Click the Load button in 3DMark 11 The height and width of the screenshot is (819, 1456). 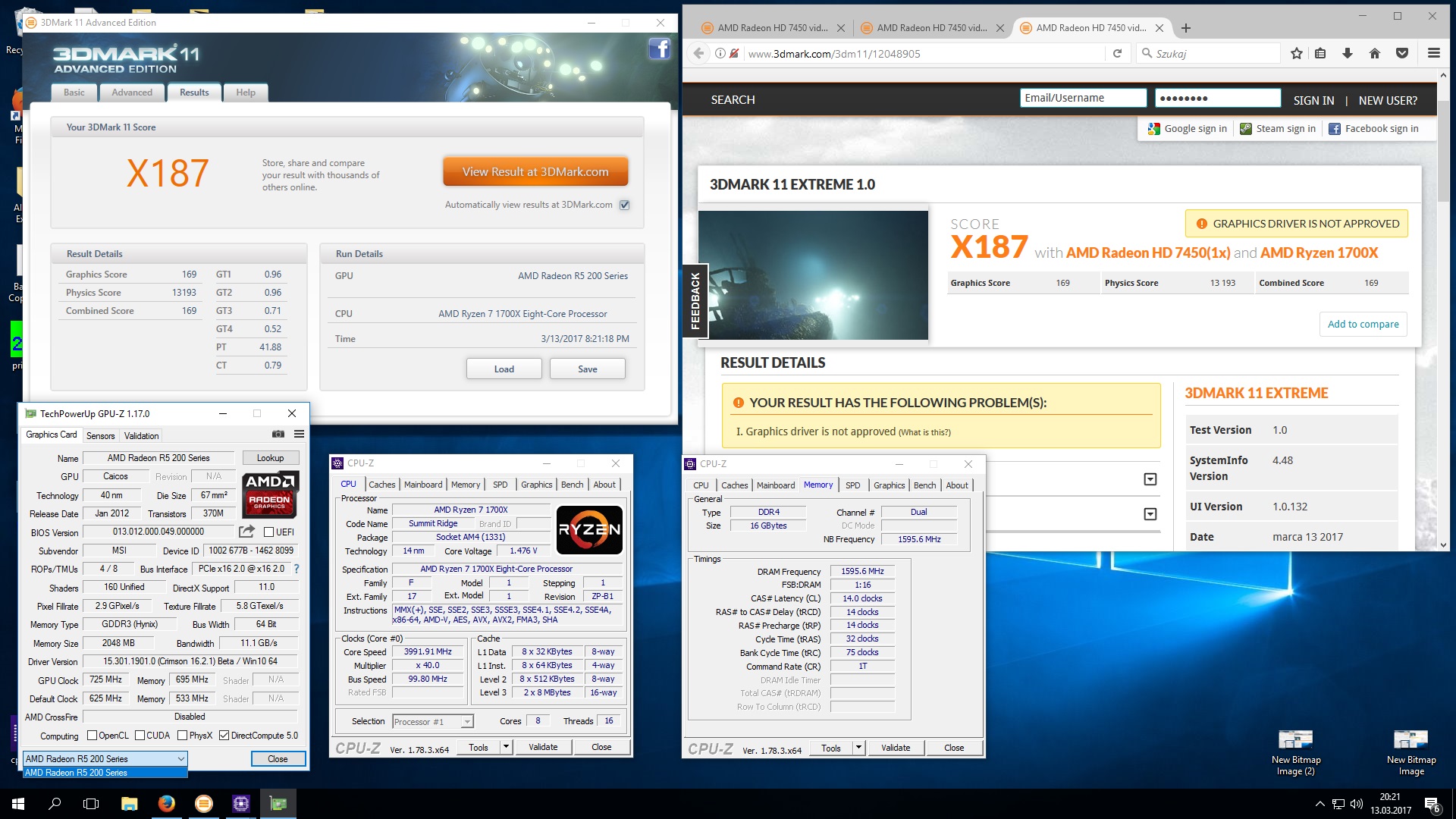click(504, 369)
